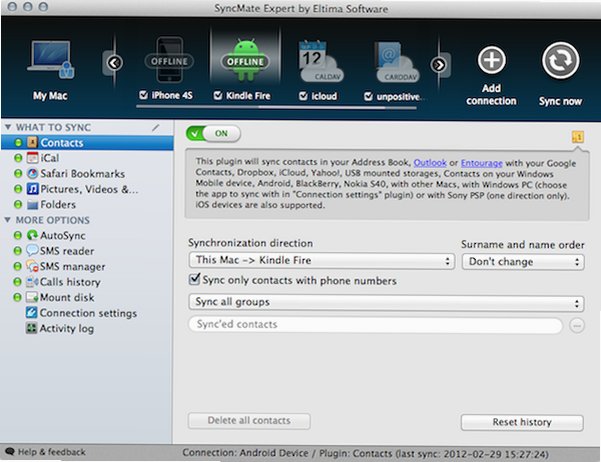Toggle the Contacts plugin ON switch

pos(213,133)
